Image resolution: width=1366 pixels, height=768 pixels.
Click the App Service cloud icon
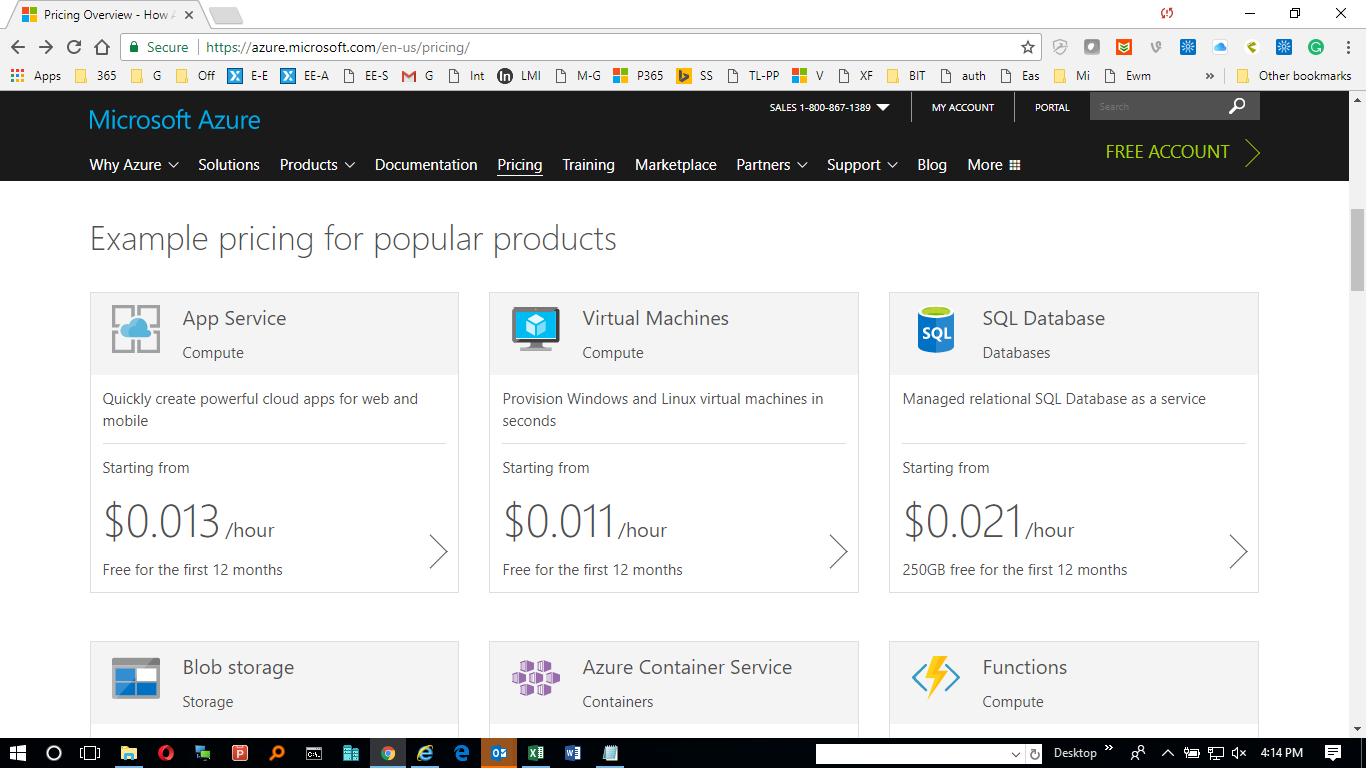pyautogui.click(x=136, y=328)
